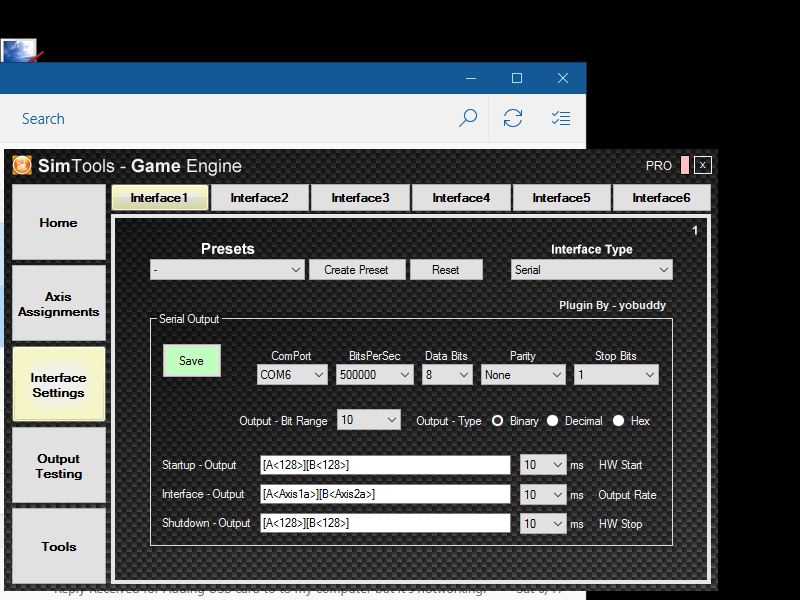Click the 'HW Stop' label
Viewport: 800px width, 600px height.
coord(620,523)
